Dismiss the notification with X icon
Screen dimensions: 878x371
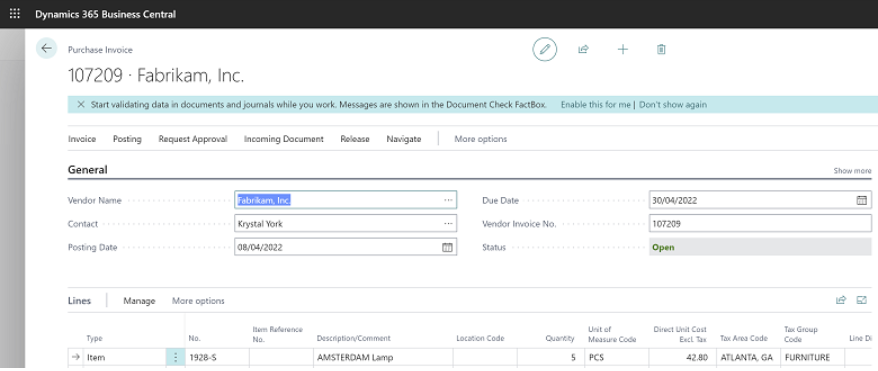[x=81, y=105]
